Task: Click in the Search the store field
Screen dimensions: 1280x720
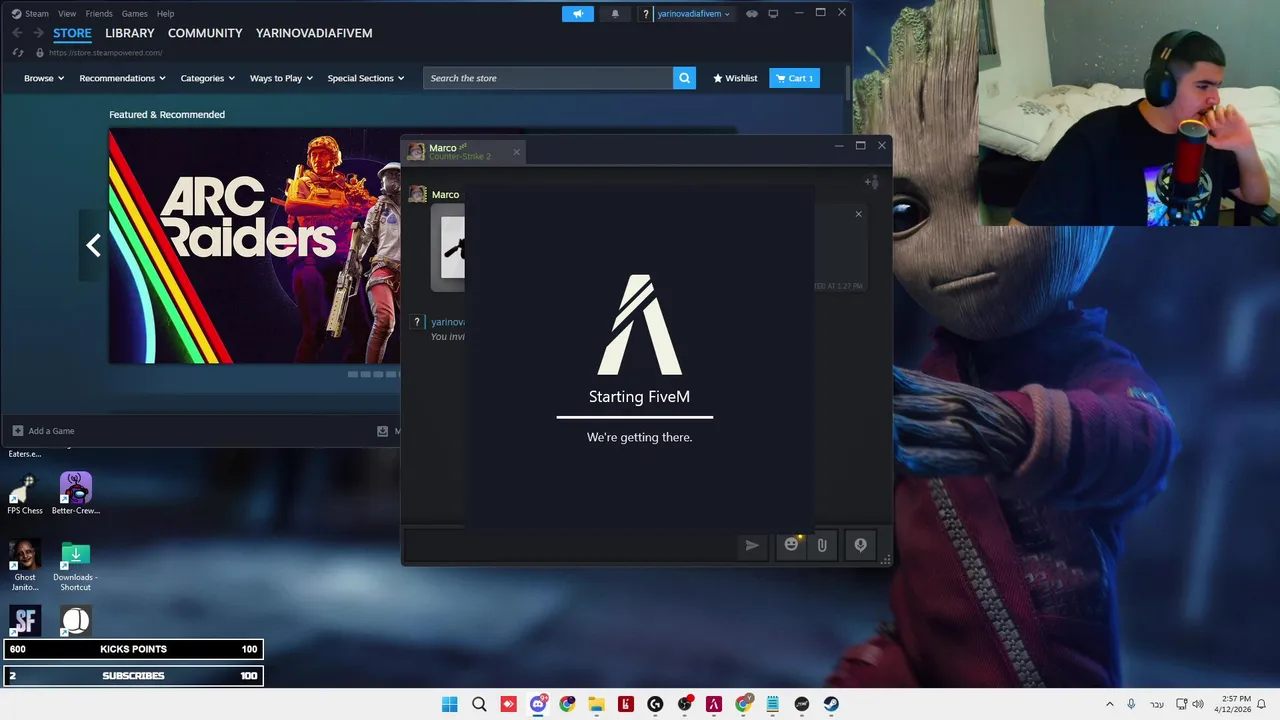Action: pyautogui.click(x=548, y=78)
